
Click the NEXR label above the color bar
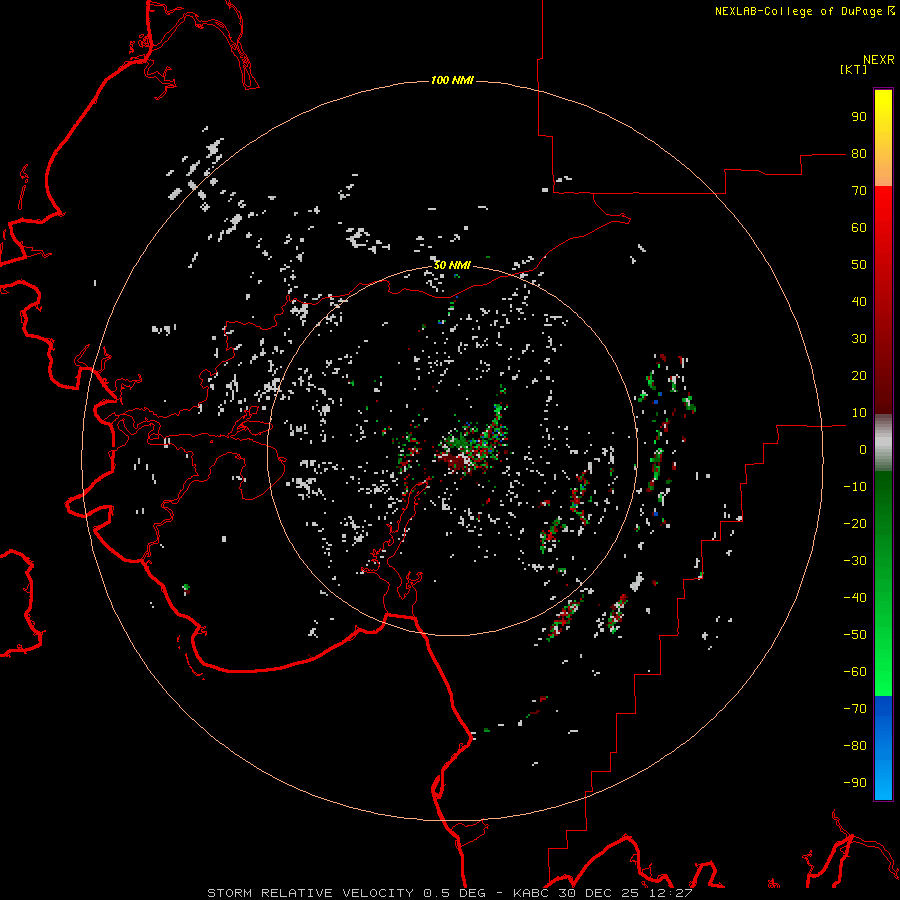(879, 60)
